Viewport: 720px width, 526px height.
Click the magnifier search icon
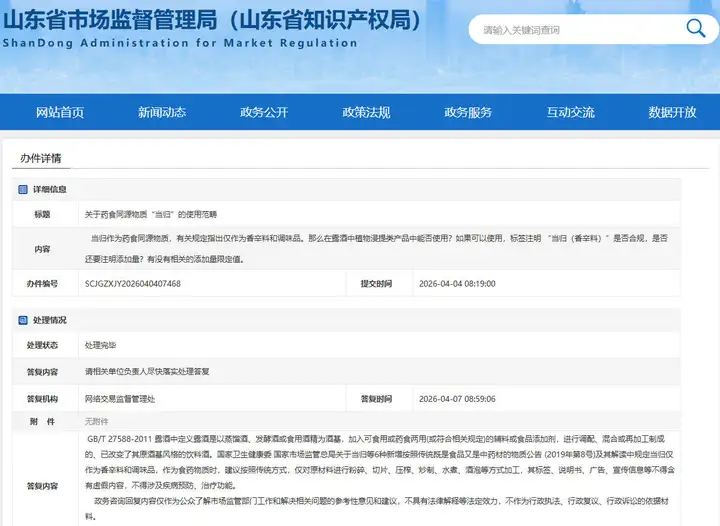click(x=696, y=28)
